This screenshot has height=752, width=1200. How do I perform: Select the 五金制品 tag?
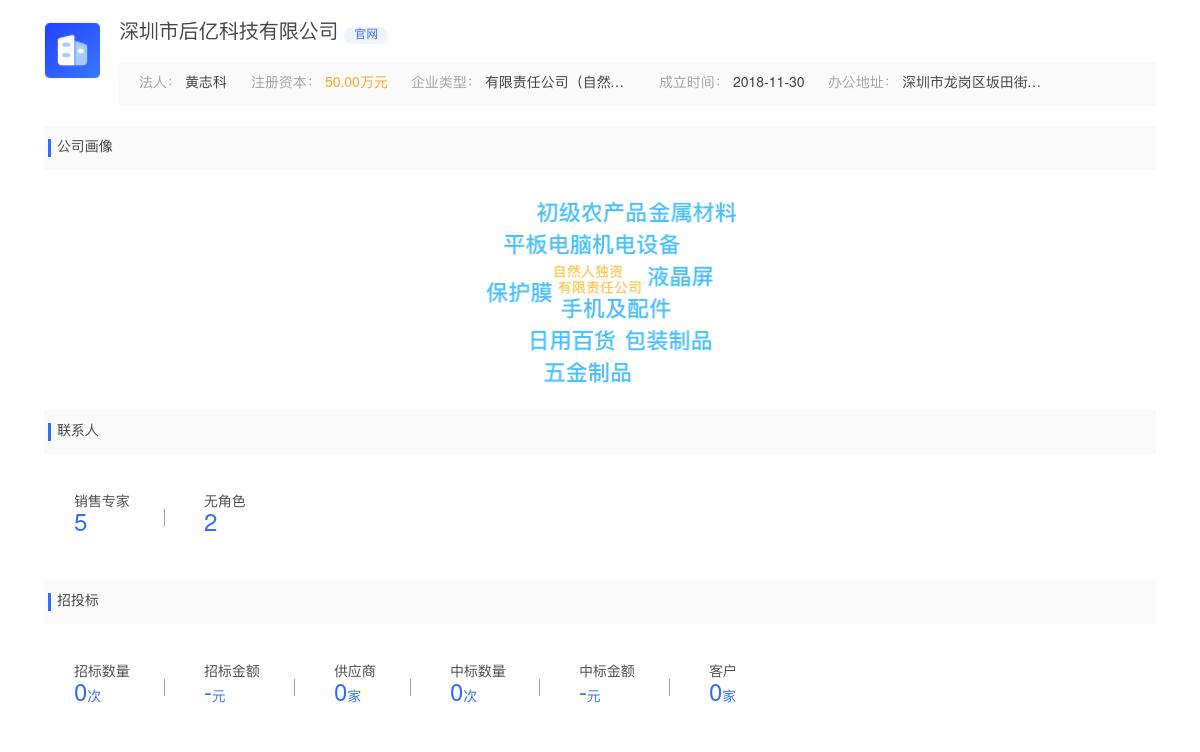click(587, 373)
